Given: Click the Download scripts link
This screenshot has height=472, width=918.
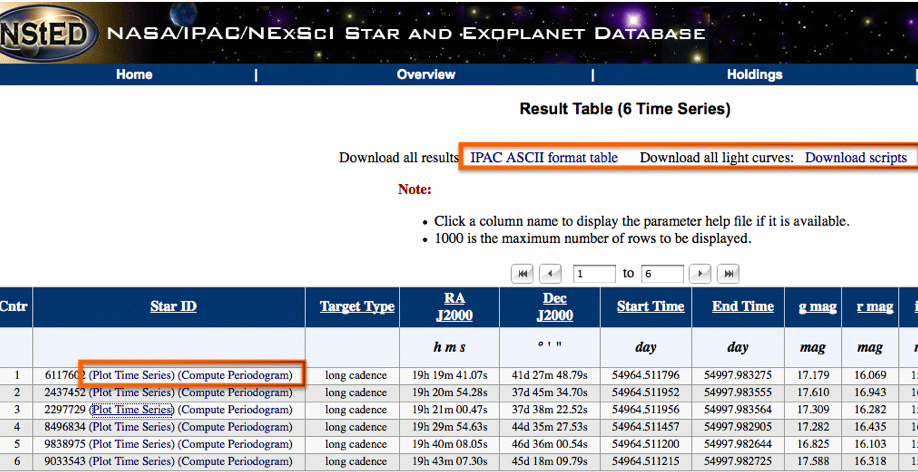Looking at the screenshot, I should click(x=855, y=158).
